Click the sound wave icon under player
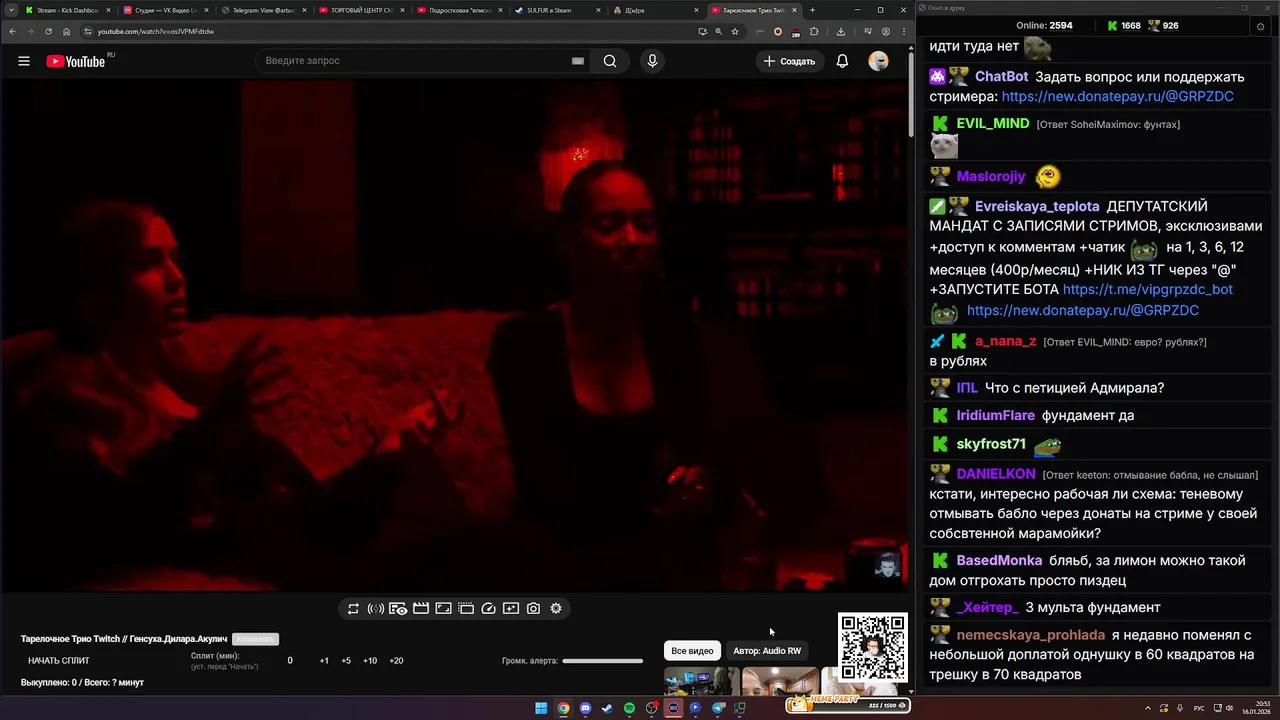Viewport: 1280px width, 720px height. point(376,608)
